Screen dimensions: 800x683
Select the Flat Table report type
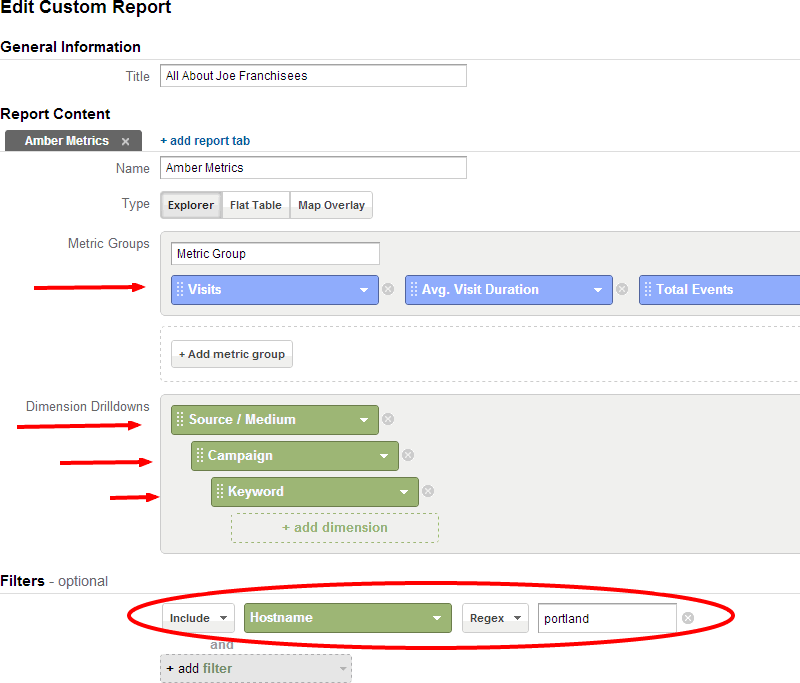pos(255,205)
